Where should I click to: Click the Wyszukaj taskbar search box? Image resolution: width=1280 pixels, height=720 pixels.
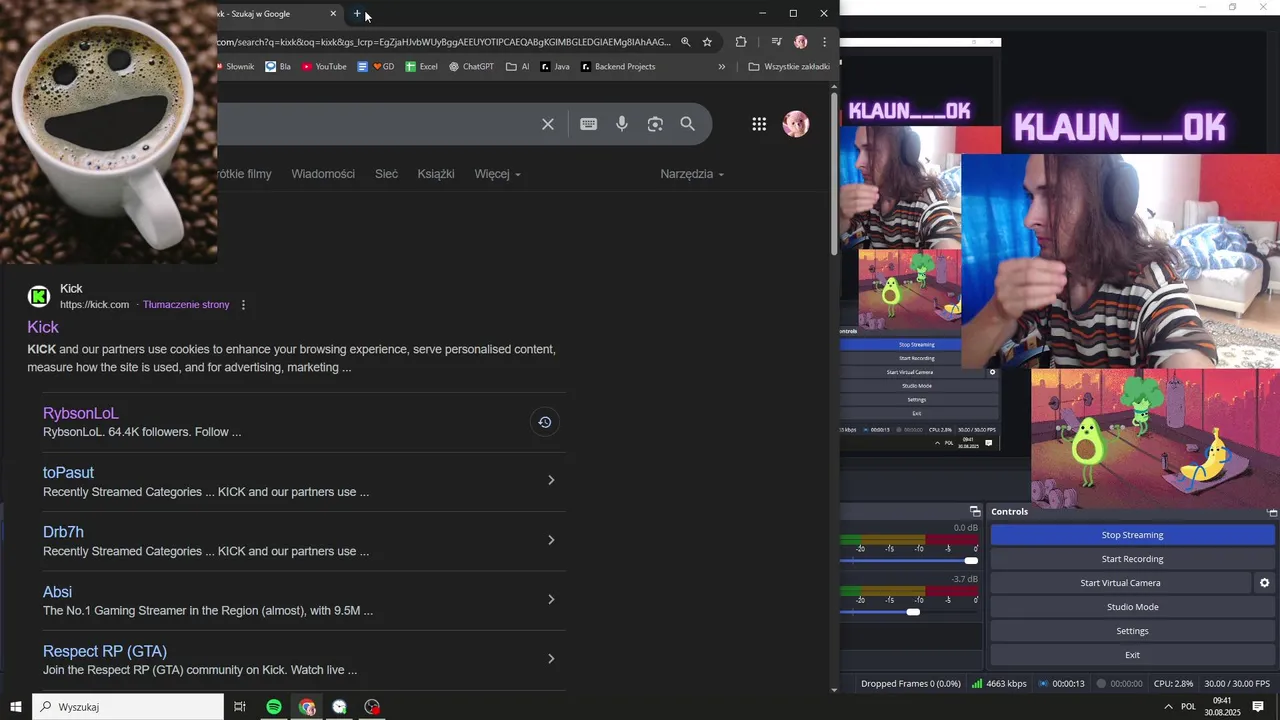(128, 707)
